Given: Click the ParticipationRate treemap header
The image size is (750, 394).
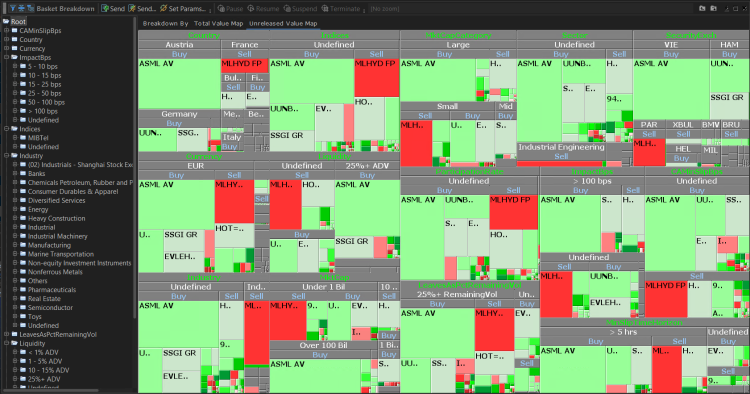Looking at the screenshot, I should tap(470, 172).
